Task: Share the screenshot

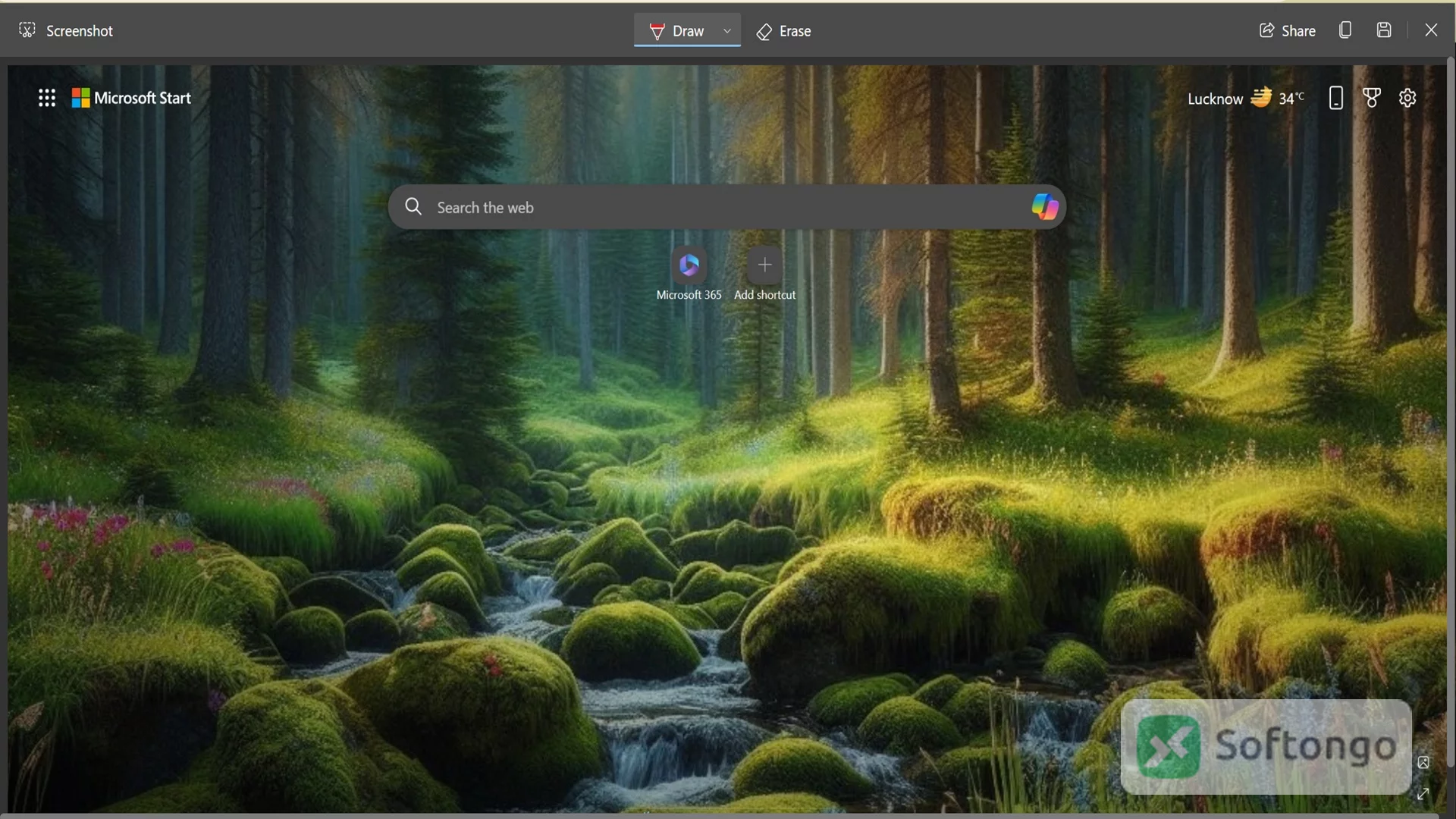Action: 1287,30
